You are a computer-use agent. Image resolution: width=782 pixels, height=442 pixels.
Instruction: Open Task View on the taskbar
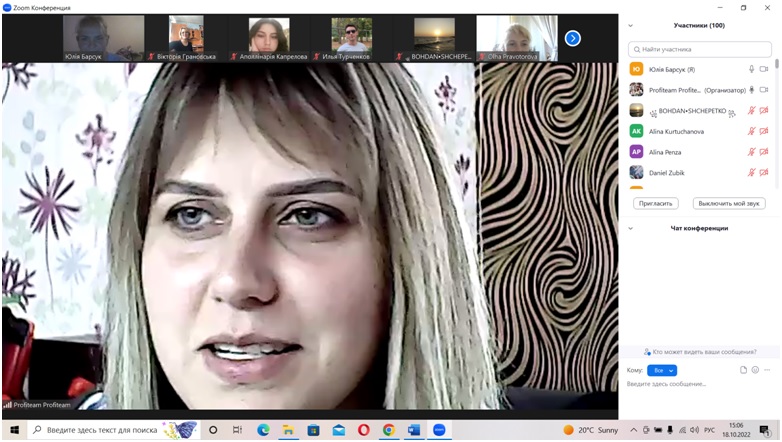click(x=237, y=430)
